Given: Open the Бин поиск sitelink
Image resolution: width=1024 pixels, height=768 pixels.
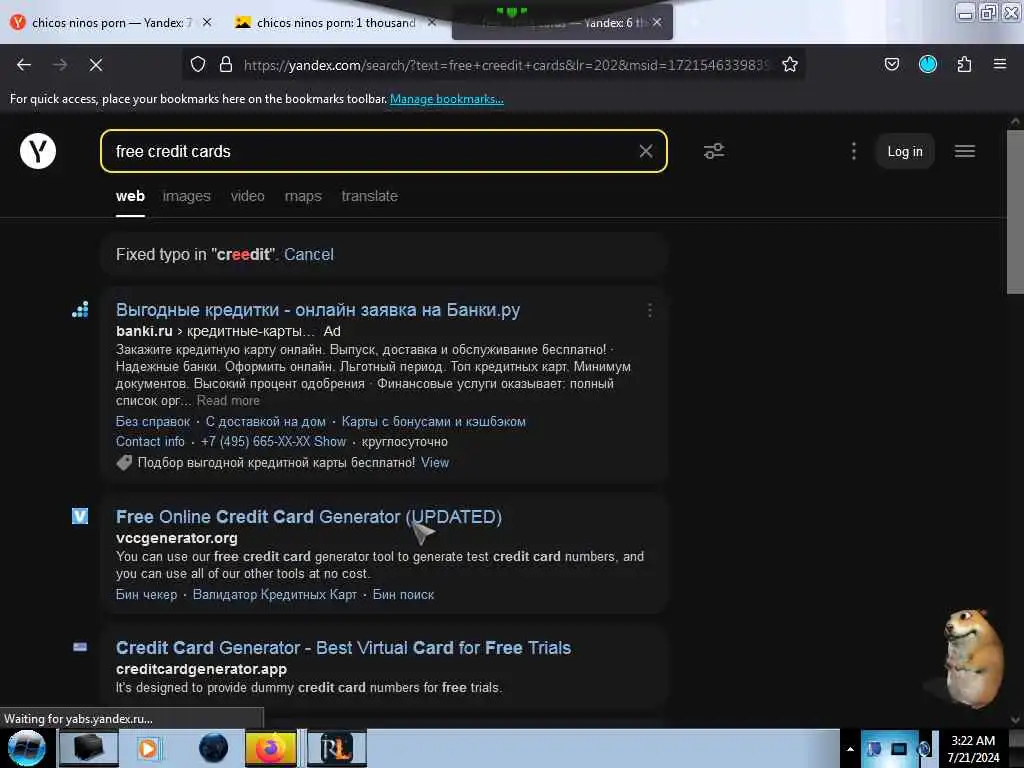Looking at the screenshot, I should pyautogui.click(x=403, y=594).
